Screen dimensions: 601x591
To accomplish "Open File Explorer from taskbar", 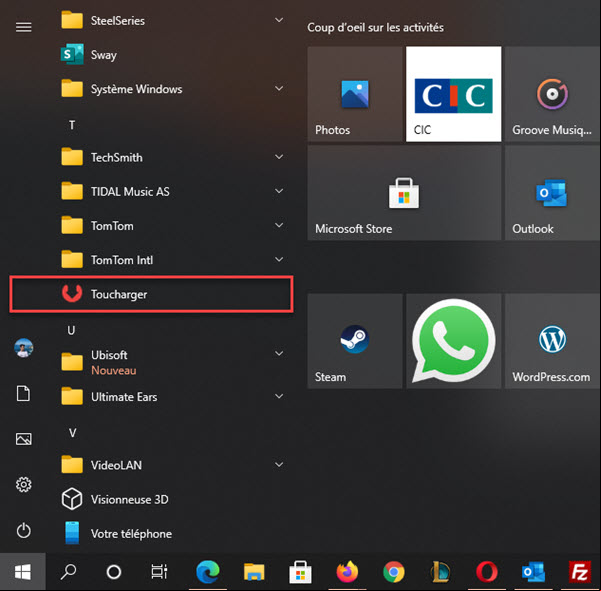I will [x=254, y=572].
